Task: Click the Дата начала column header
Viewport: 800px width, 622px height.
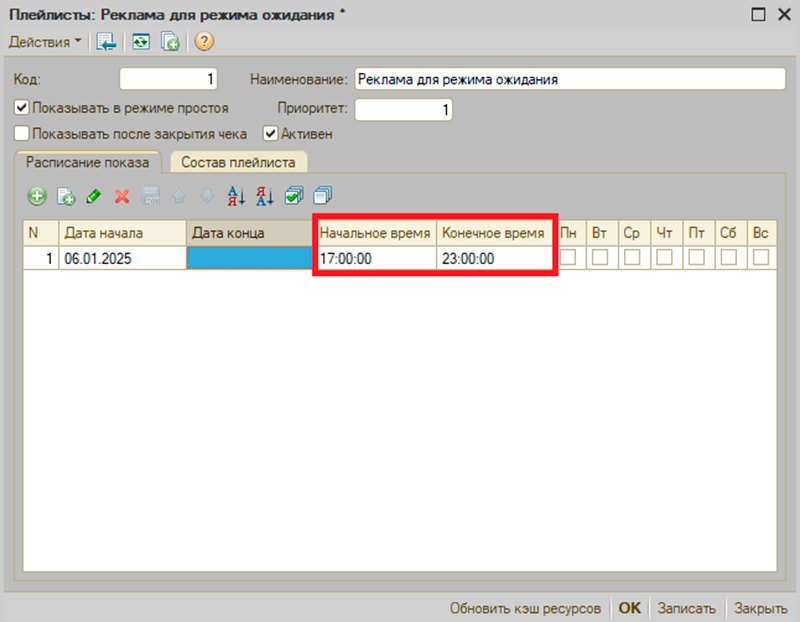Action: pyautogui.click(x=122, y=233)
